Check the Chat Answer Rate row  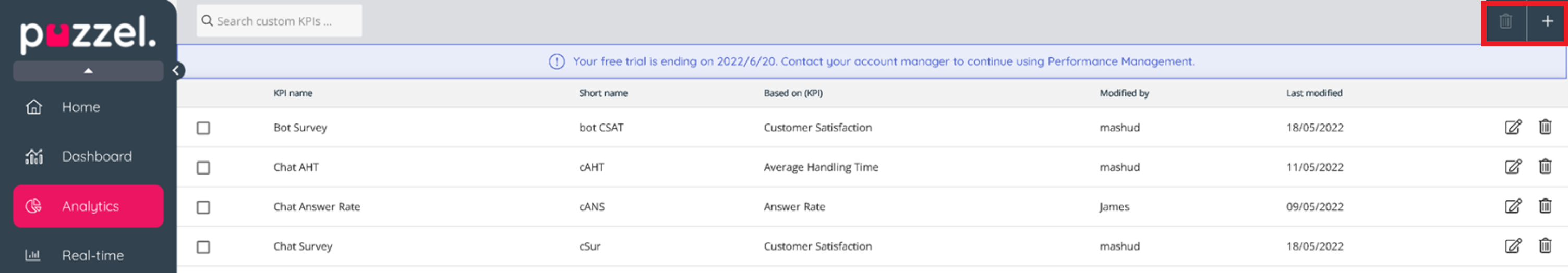point(203,207)
